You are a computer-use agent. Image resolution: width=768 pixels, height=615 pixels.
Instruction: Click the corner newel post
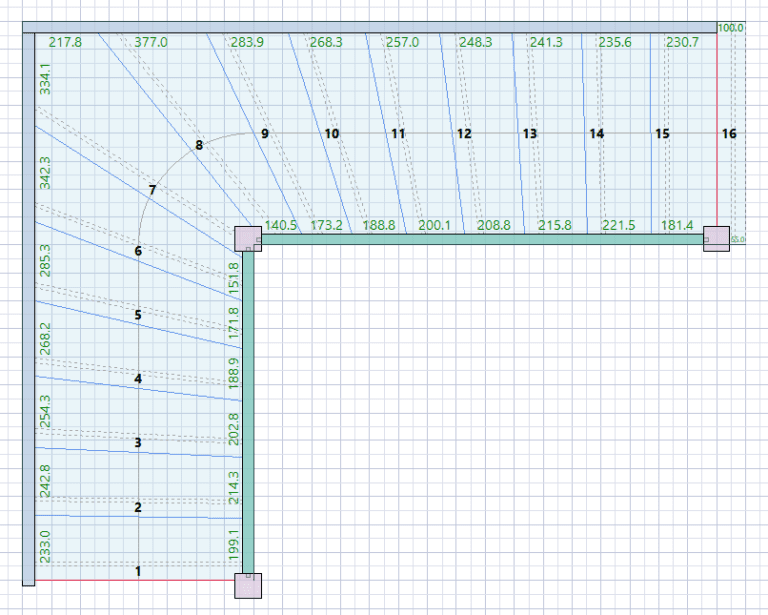(x=248, y=239)
